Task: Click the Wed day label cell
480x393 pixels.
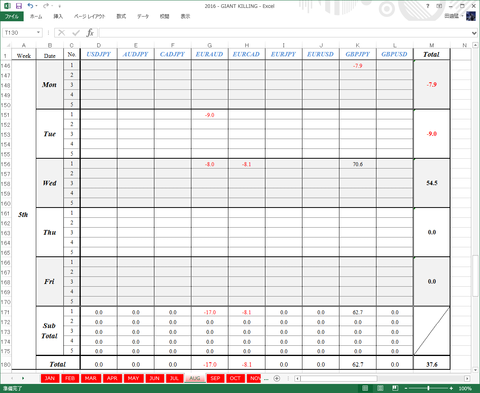Action: (x=49, y=183)
